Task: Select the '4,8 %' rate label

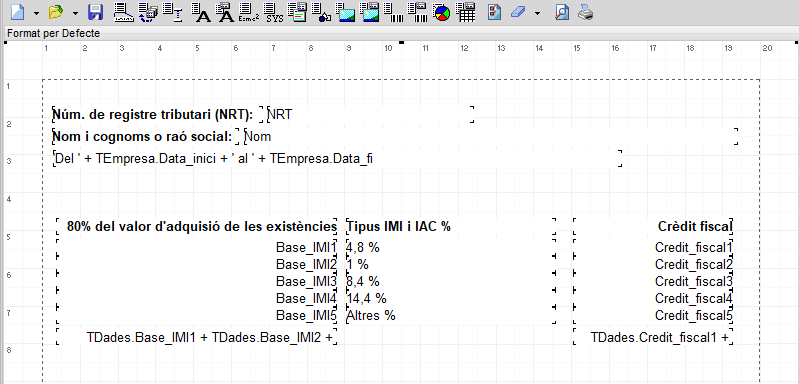Action: 451,248
